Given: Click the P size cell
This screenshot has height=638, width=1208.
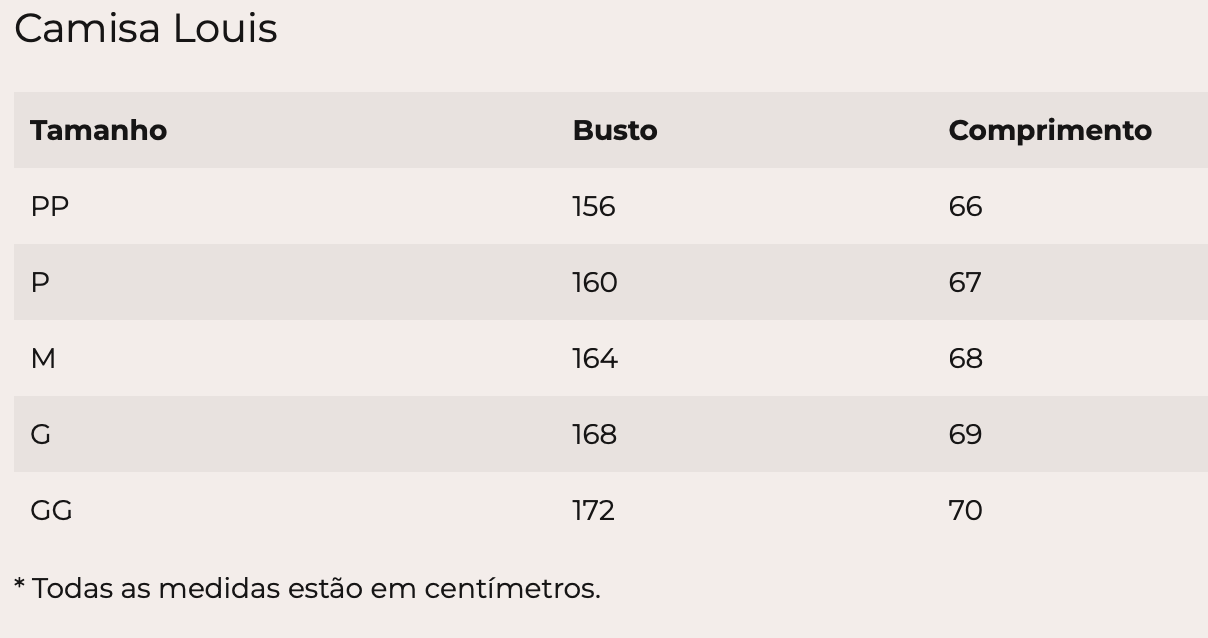Looking at the screenshot, I should [40, 282].
